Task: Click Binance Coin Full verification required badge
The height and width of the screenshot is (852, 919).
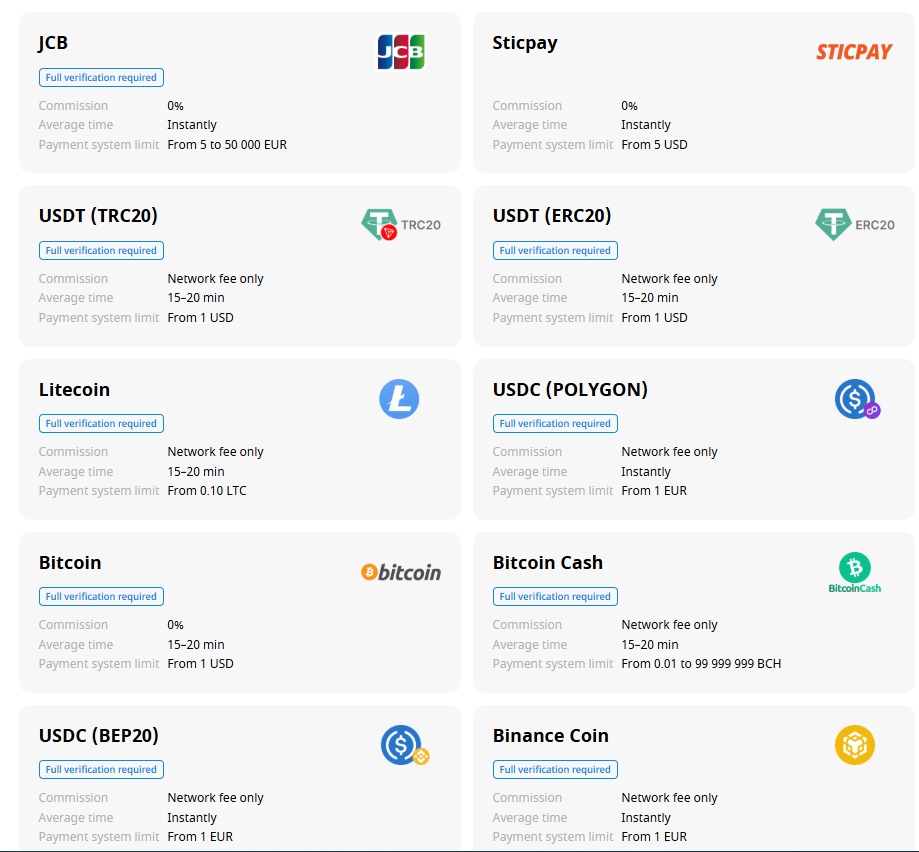Action: coord(555,769)
